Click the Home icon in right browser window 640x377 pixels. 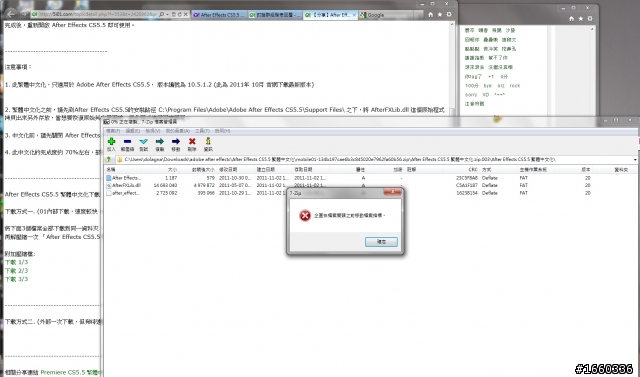[x=571, y=18]
